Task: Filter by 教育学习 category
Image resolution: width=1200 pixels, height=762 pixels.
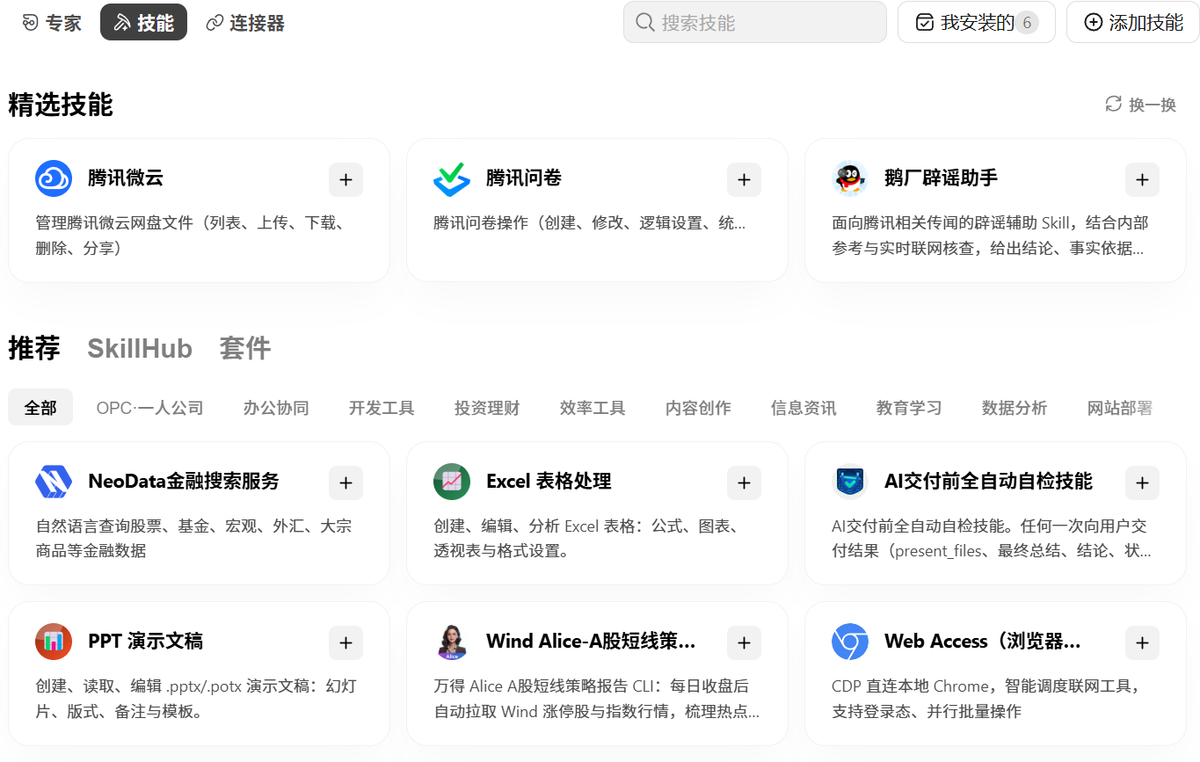Action: tap(909, 408)
